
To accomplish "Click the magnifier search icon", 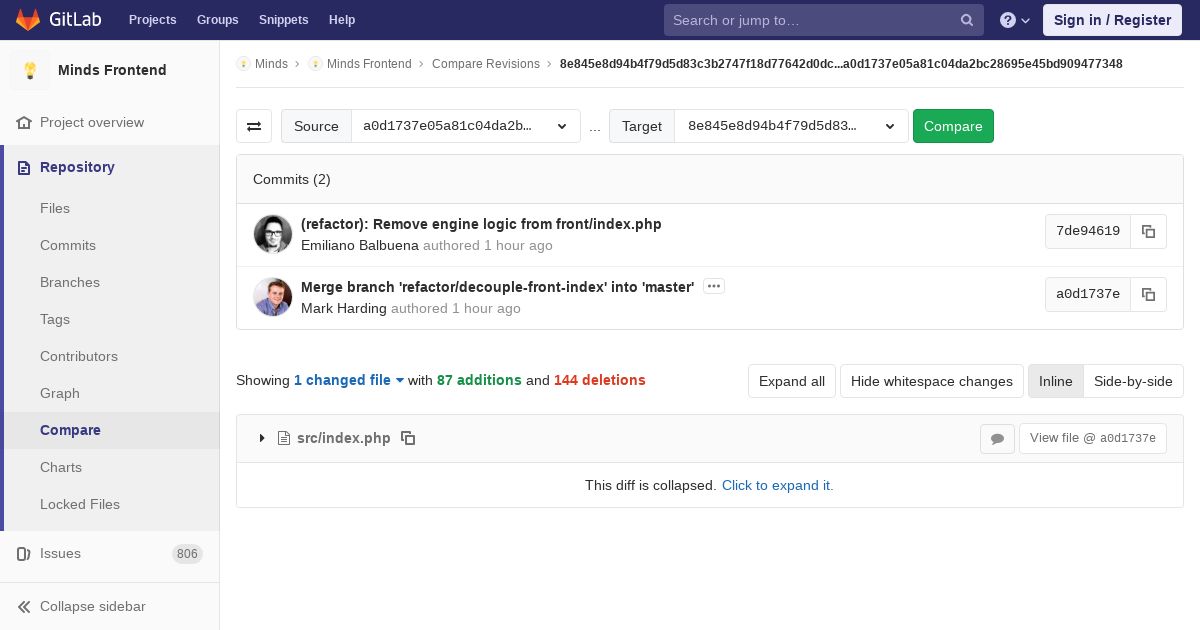I will tap(967, 20).
